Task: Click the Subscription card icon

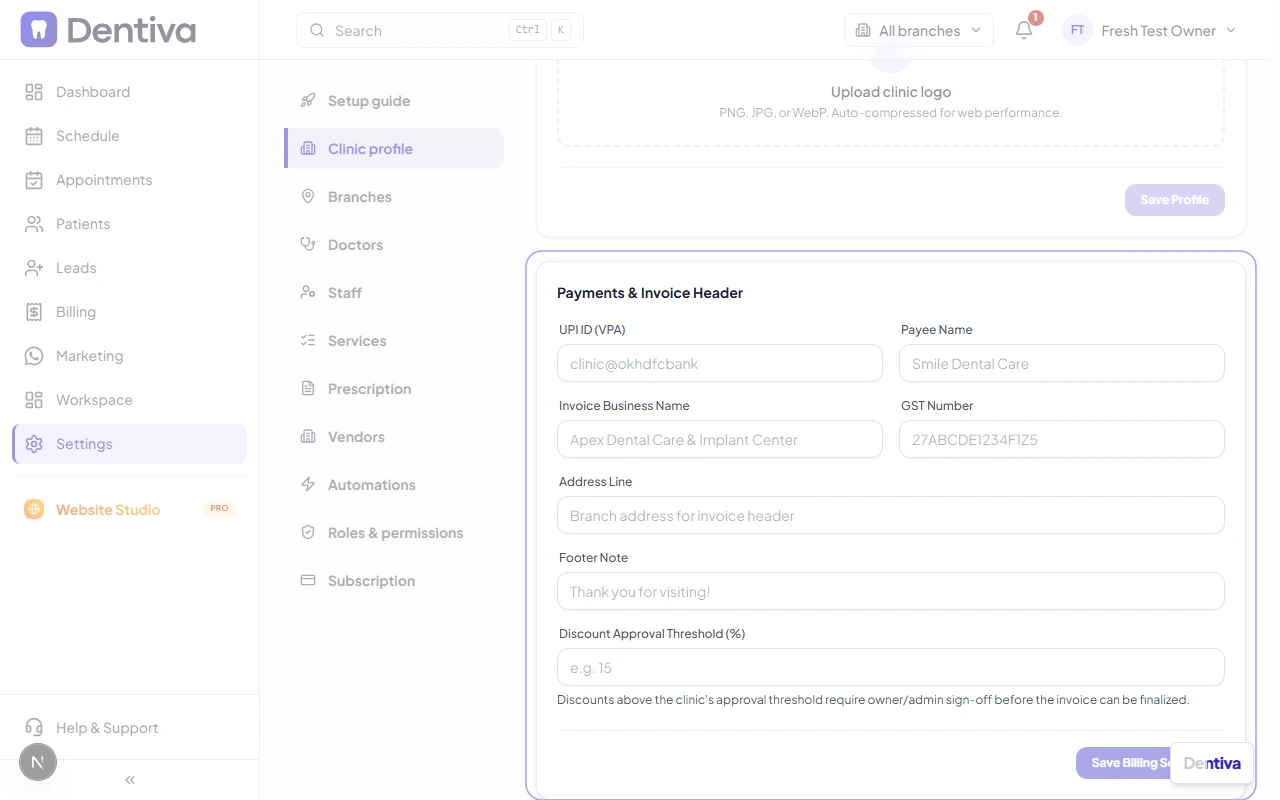Action: pyautogui.click(x=308, y=581)
